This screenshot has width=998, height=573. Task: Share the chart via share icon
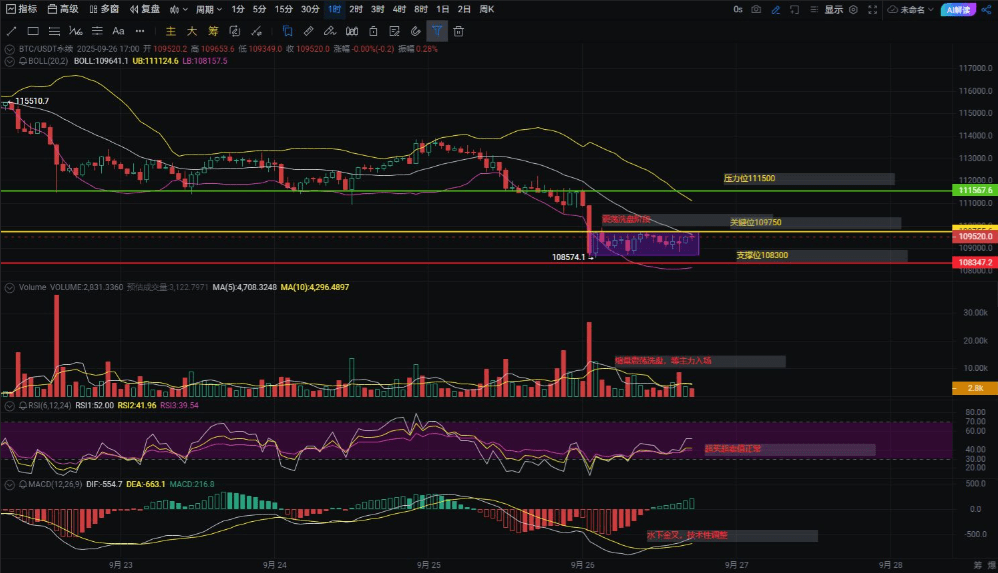coord(987,10)
